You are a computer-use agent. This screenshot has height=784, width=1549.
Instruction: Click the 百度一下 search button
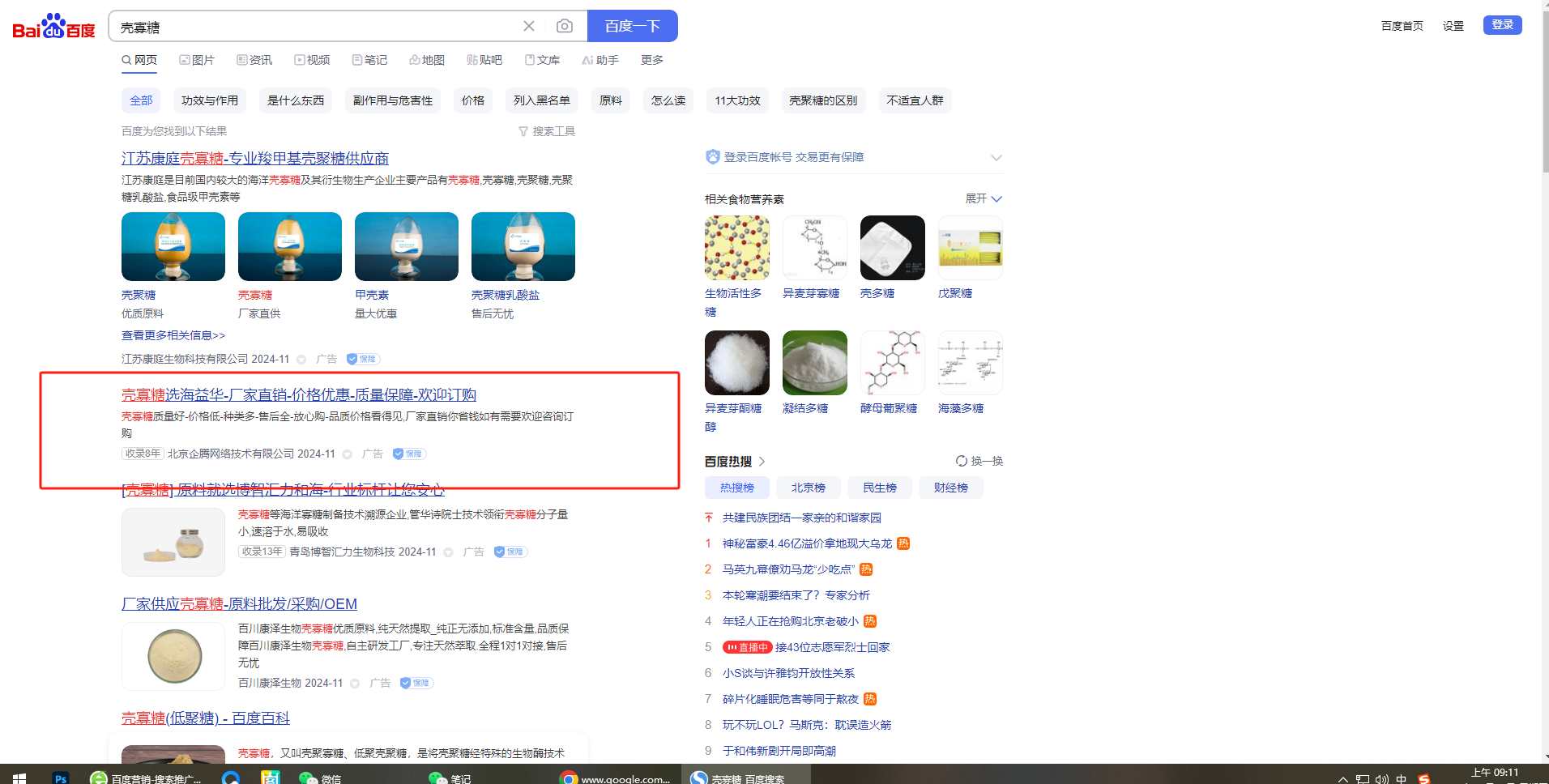[633, 26]
